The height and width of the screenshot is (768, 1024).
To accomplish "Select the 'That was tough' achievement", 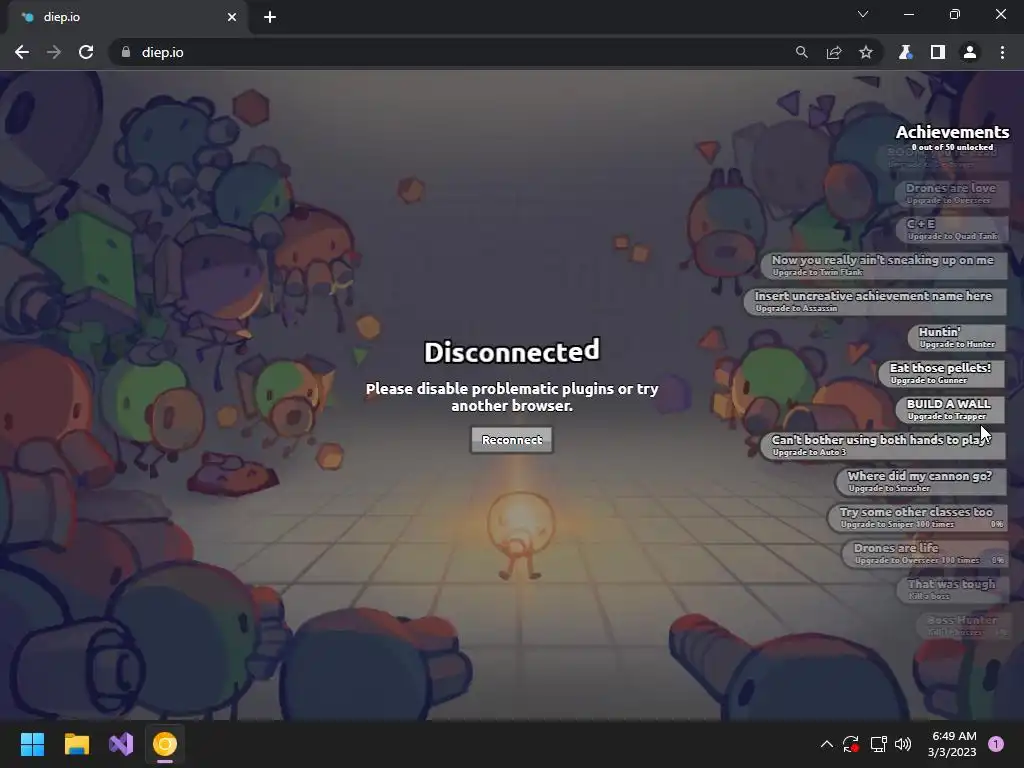I will (952, 589).
